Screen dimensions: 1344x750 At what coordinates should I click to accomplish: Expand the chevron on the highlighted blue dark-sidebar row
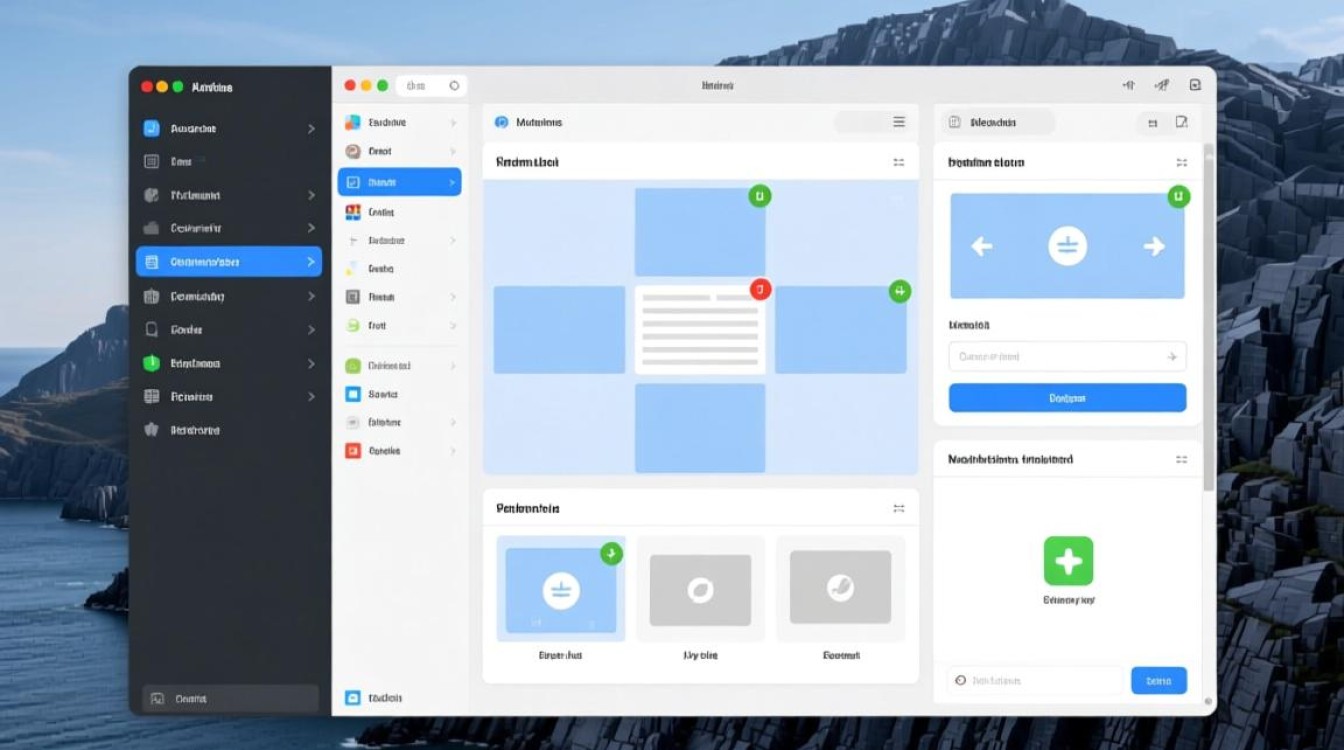pos(311,262)
